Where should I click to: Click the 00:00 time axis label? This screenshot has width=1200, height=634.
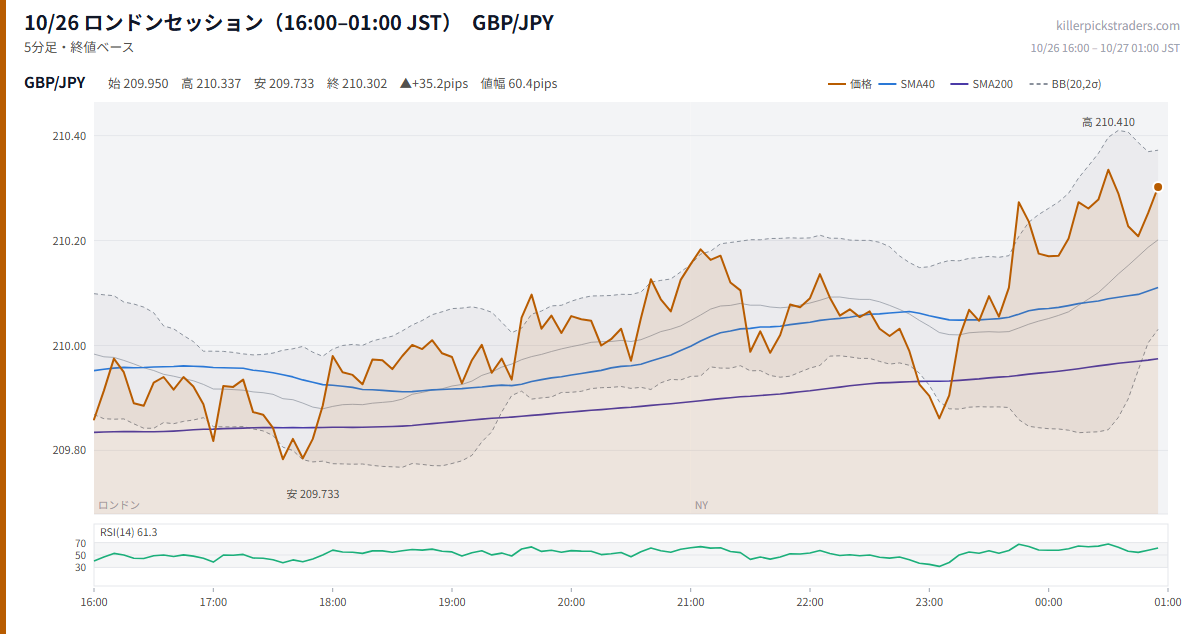pyautogui.click(x=1049, y=603)
